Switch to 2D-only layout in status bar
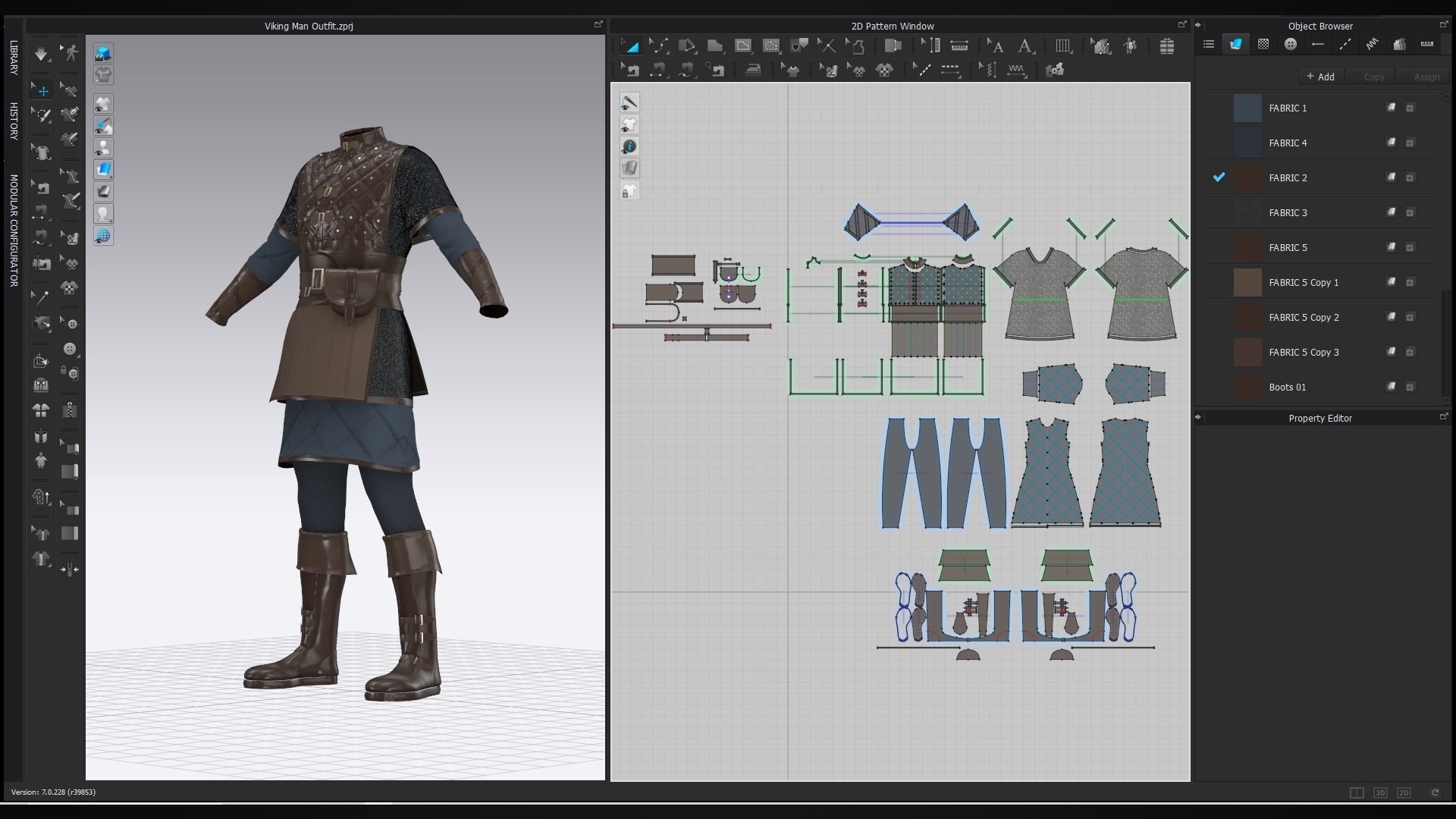 coord(1404,792)
